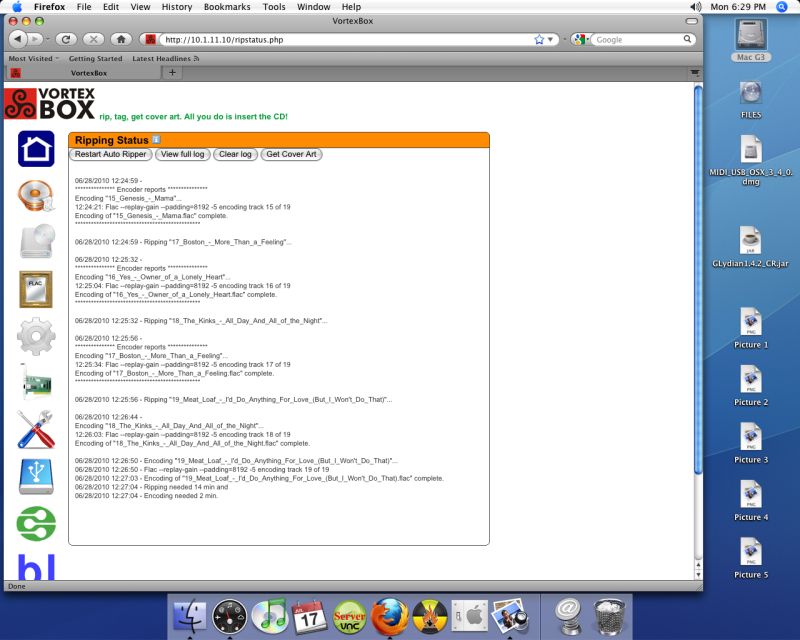Click the blue 'bl' logo in sidebar
This screenshot has height=640, width=800.
36,568
